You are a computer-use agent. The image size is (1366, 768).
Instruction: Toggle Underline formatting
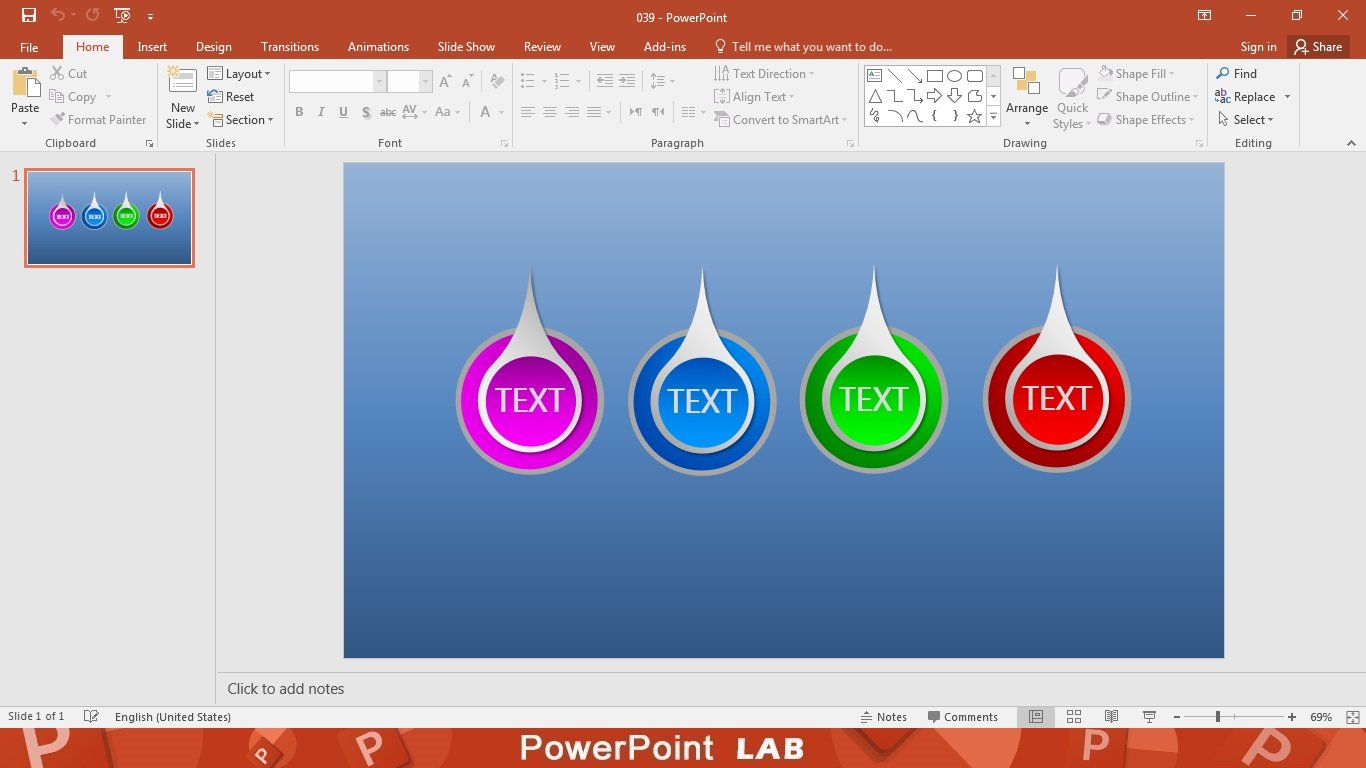pyautogui.click(x=343, y=112)
